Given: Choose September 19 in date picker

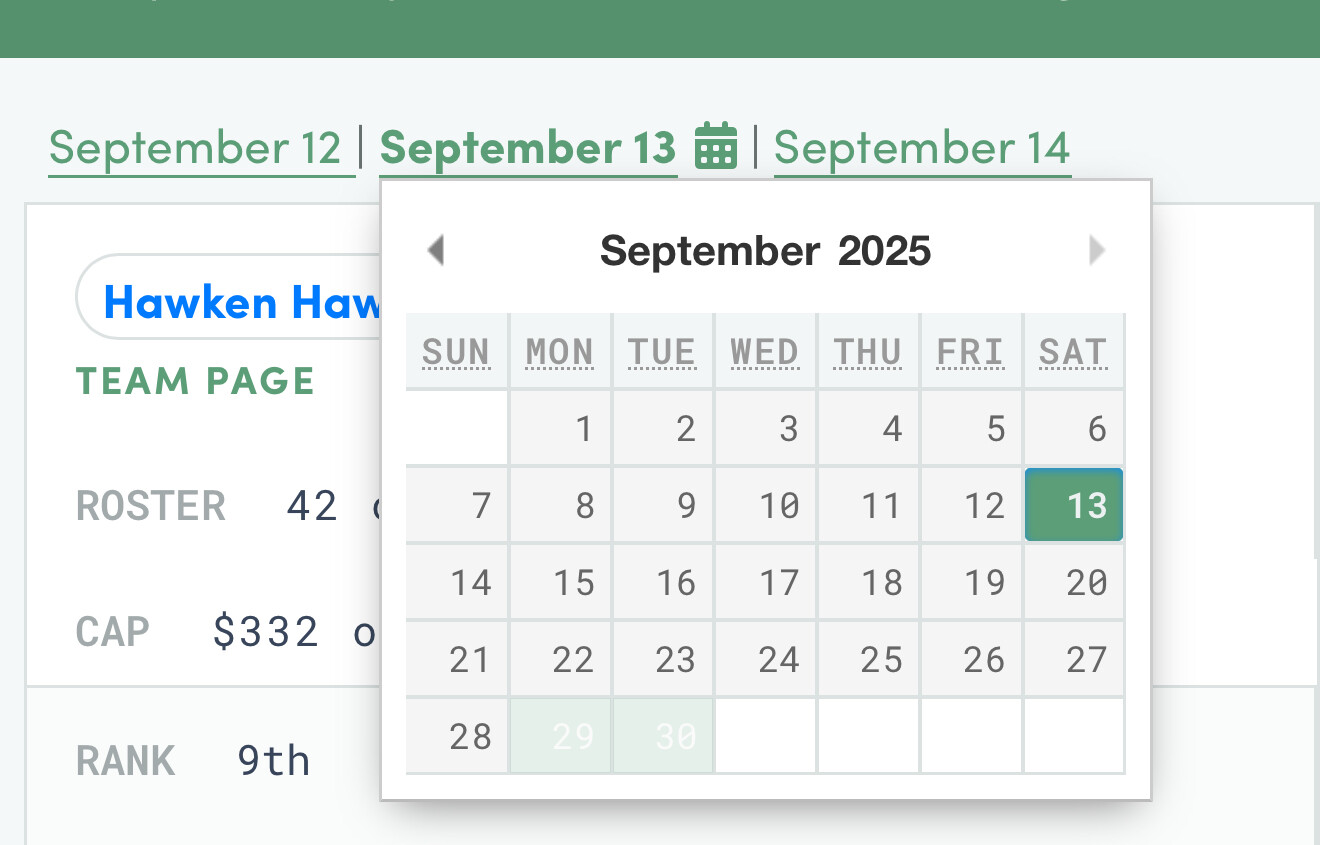Looking at the screenshot, I should click(x=972, y=583).
